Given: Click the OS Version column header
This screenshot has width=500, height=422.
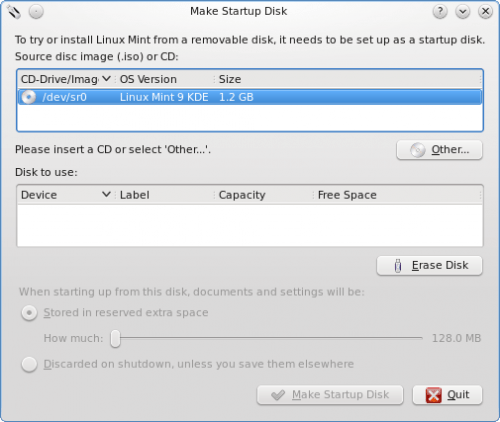Looking at the screenshot, I should [x=165, y=79].
